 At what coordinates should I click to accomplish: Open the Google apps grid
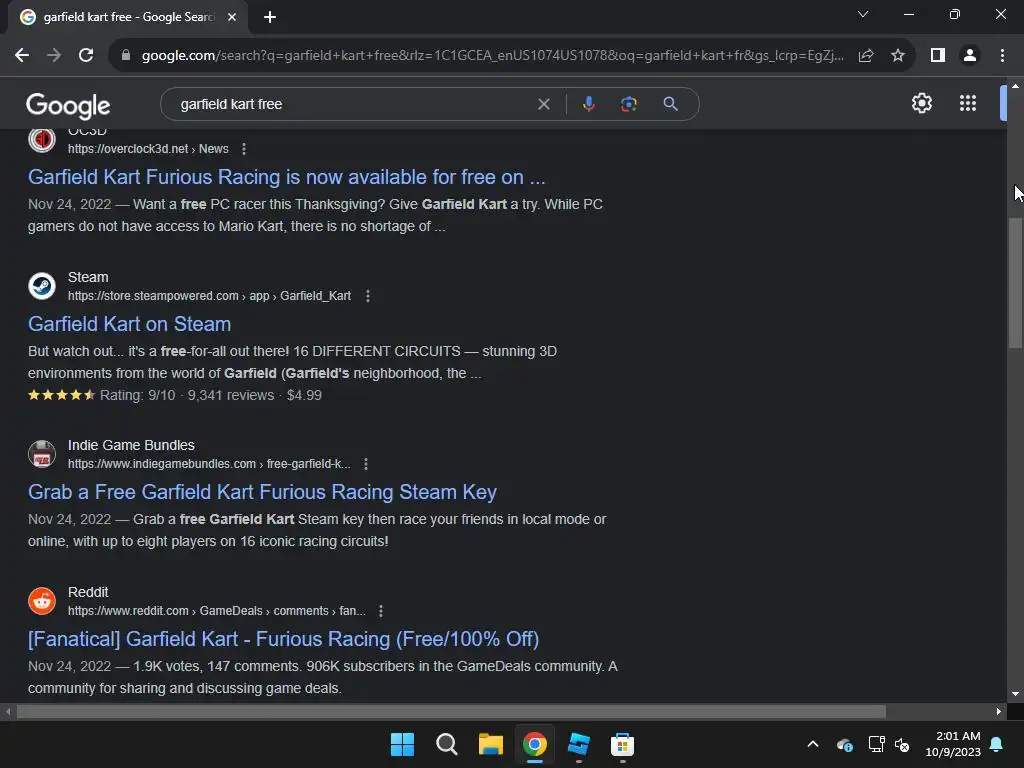coord(968,103)
